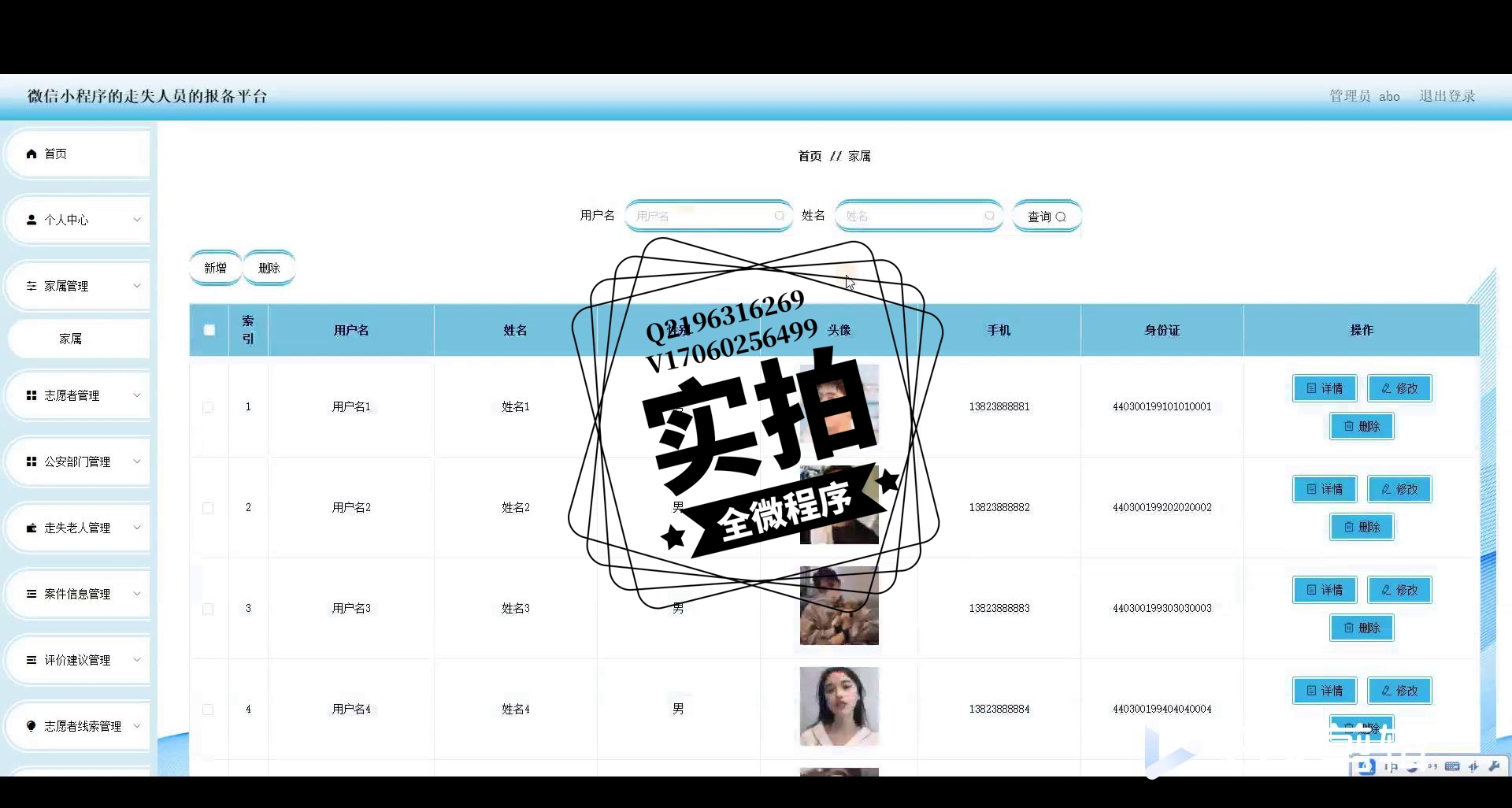Click the document icon on 详情 for 用户名4
The height and width of the screenshot is (808, 1512).
[1311, 691]
